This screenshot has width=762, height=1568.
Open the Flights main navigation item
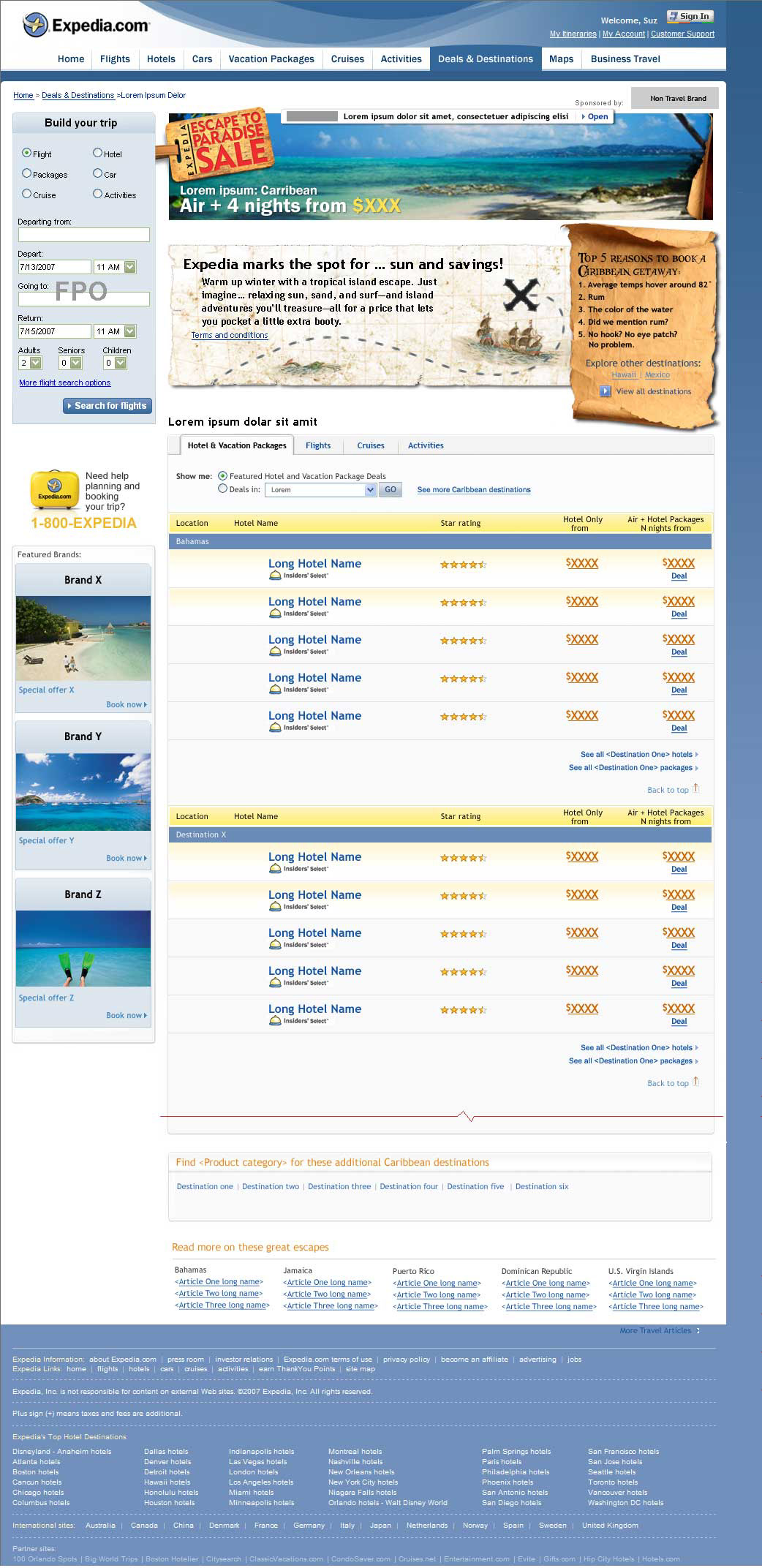click(115, 59)
